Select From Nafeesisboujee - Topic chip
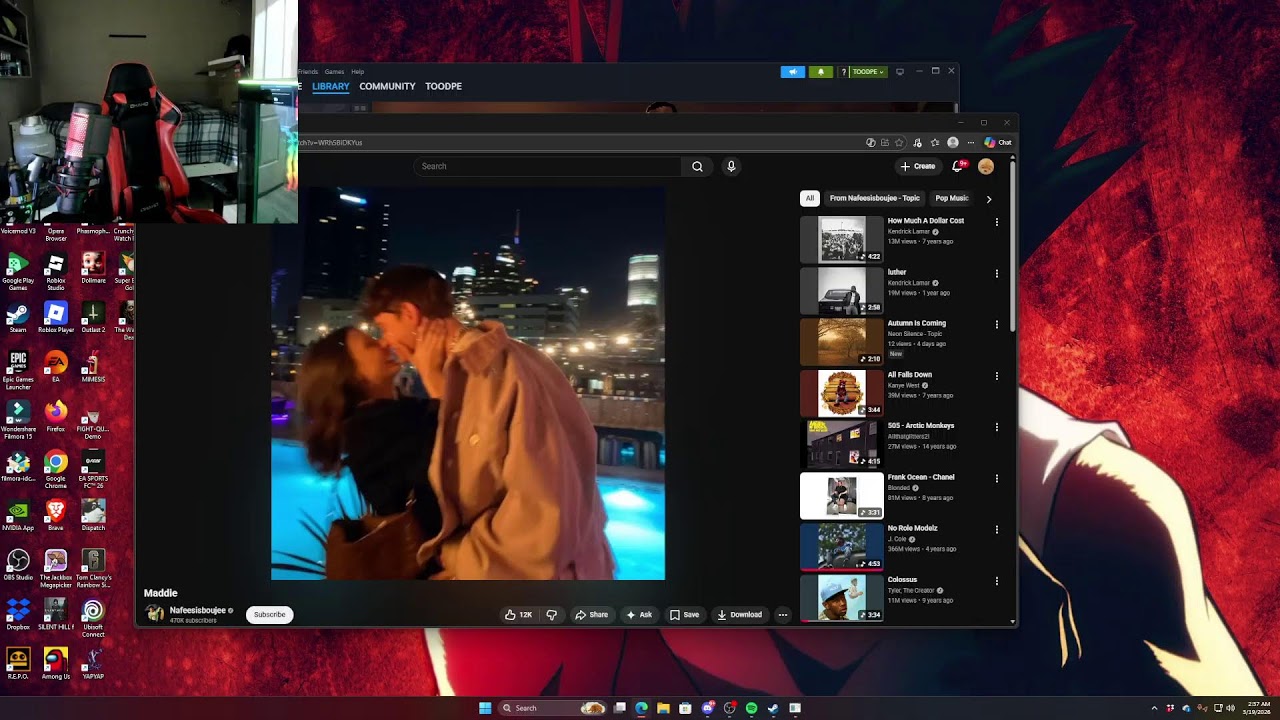 point(874,198)
